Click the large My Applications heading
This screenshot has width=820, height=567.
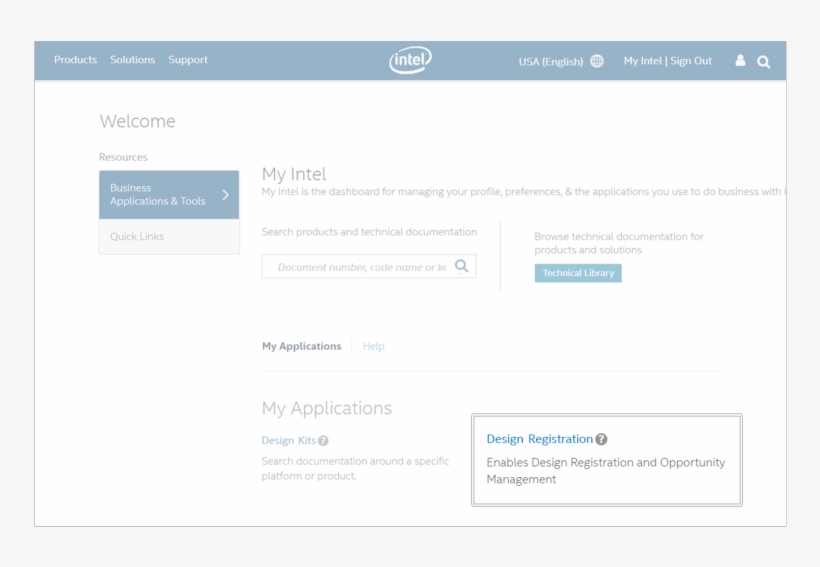326,409
